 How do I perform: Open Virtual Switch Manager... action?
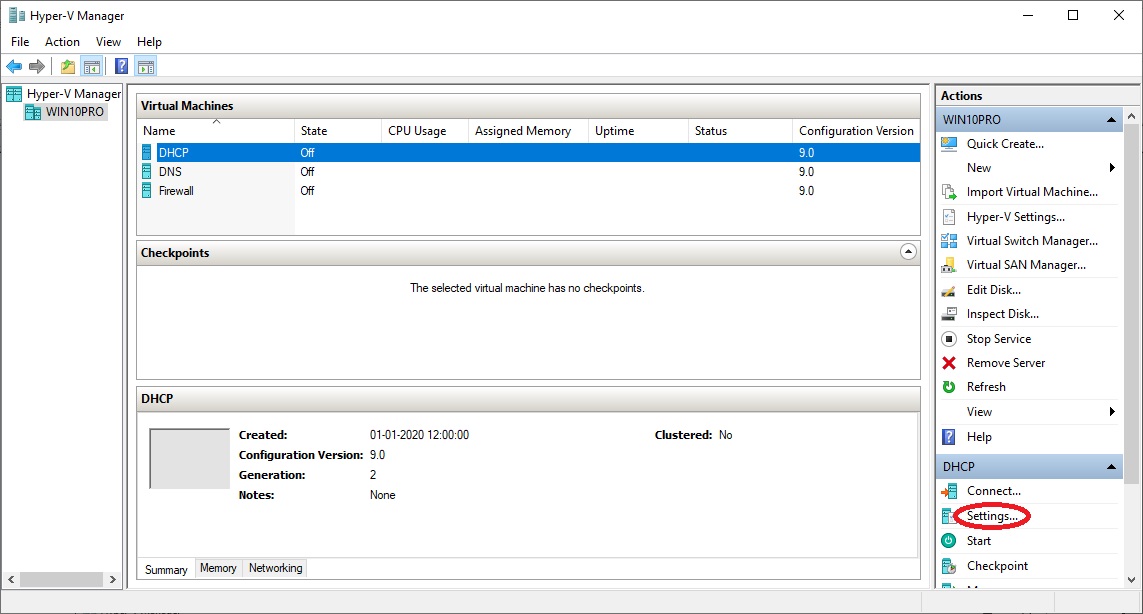click(1032, 241)
